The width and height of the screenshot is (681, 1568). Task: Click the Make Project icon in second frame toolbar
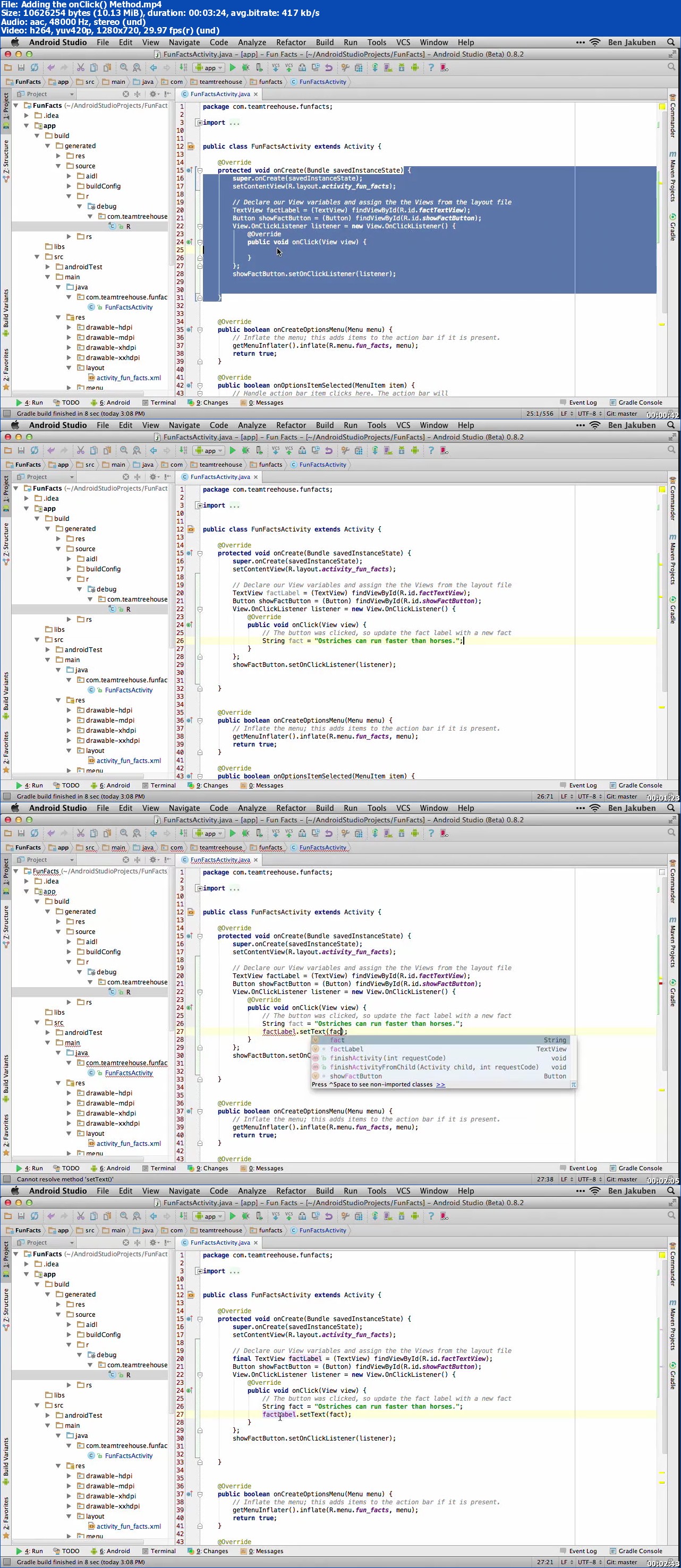(183, 450)
